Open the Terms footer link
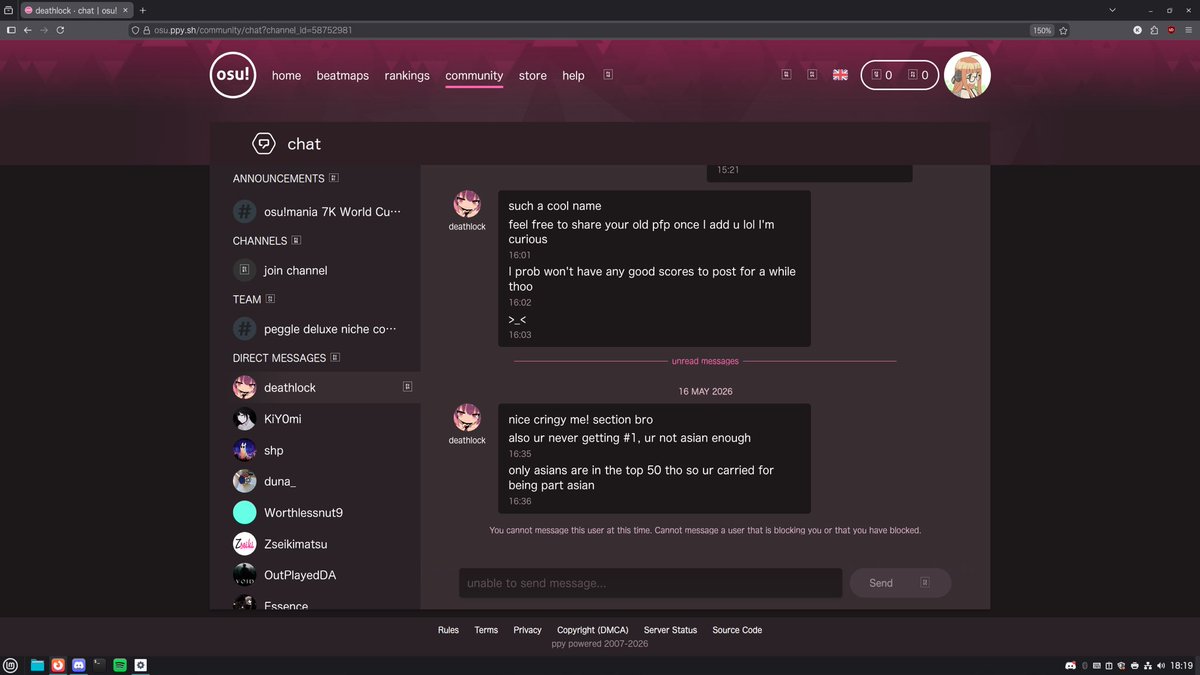The height and width of the screenshot is (675, 1200). pos(486,630)
